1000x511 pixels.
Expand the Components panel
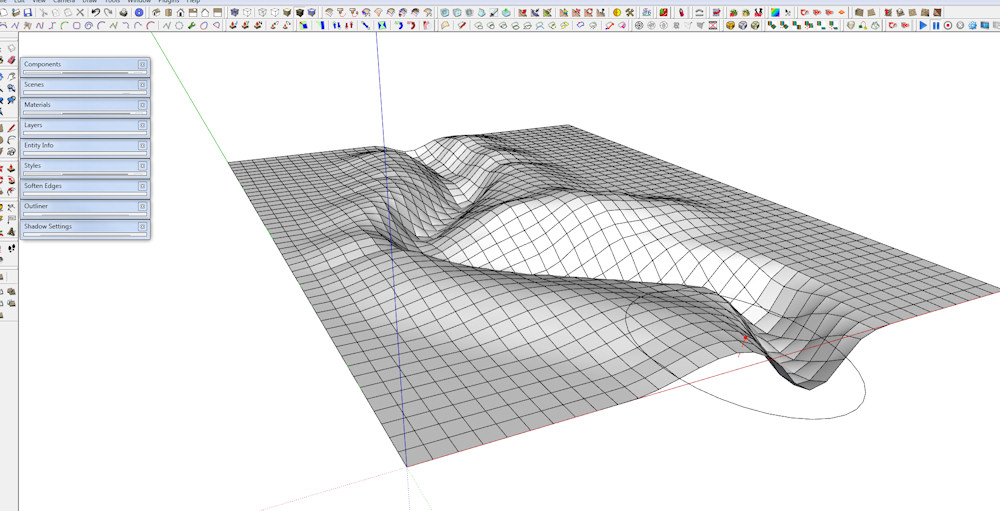(x=85, y=64)
